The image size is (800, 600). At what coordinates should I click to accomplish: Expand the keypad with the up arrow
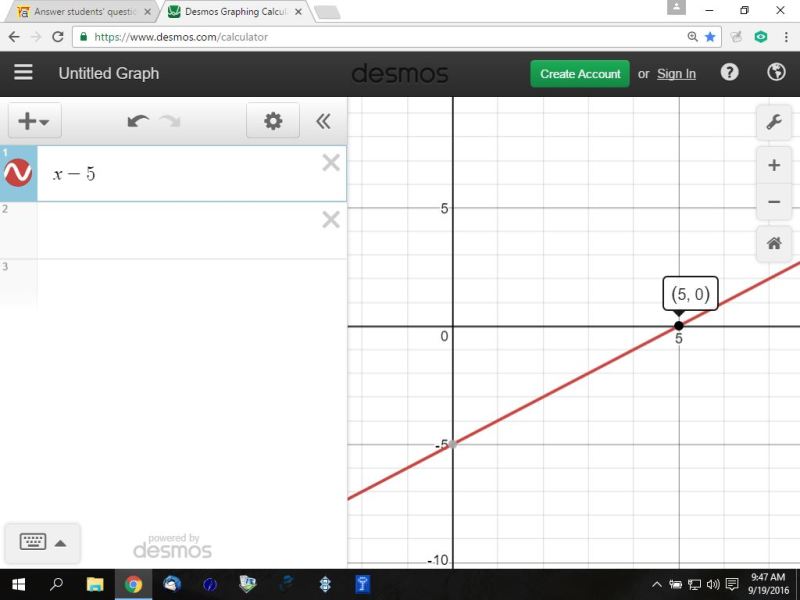[x=60, y=543]
